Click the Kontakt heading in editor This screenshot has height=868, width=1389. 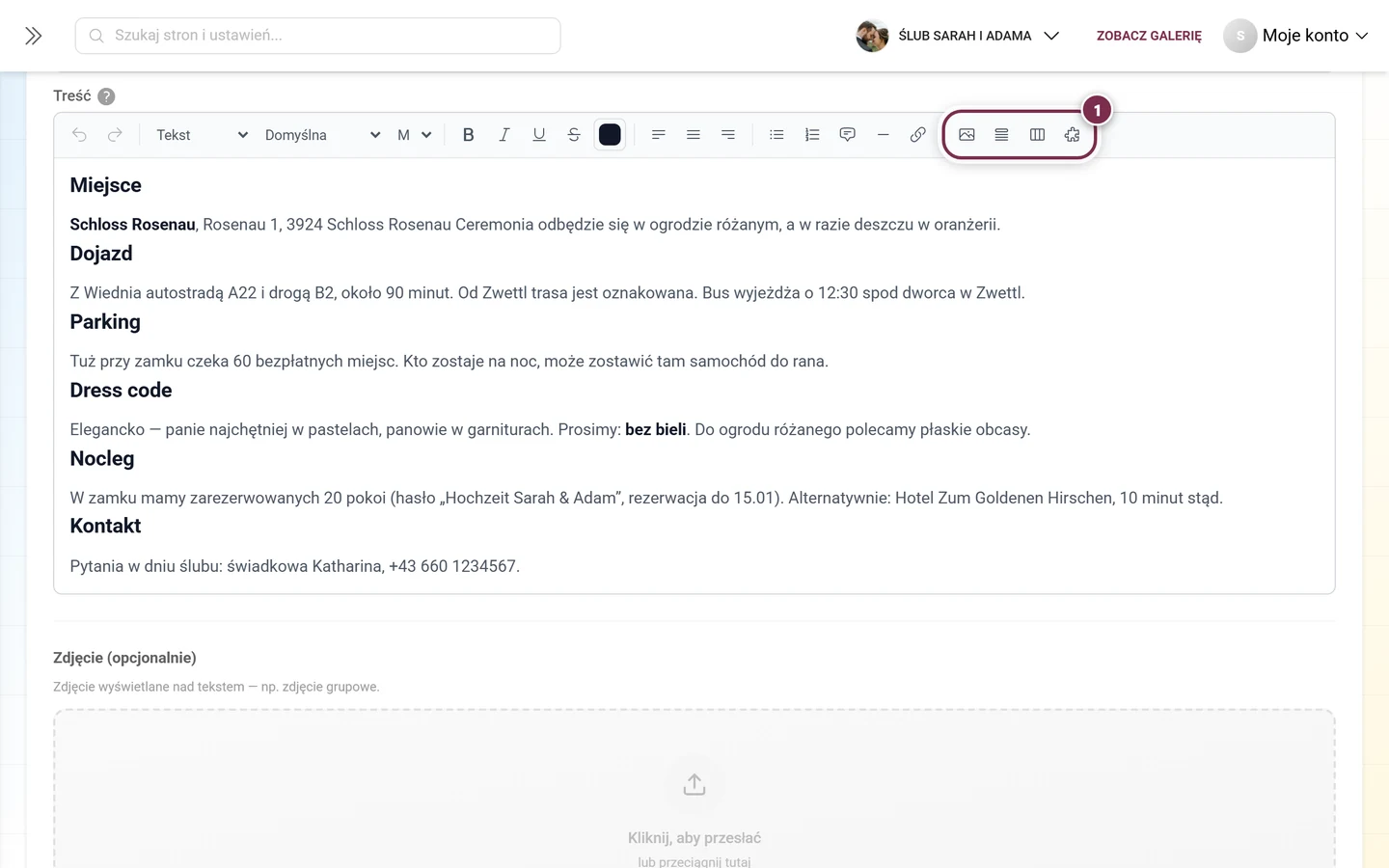click(105, 526)
